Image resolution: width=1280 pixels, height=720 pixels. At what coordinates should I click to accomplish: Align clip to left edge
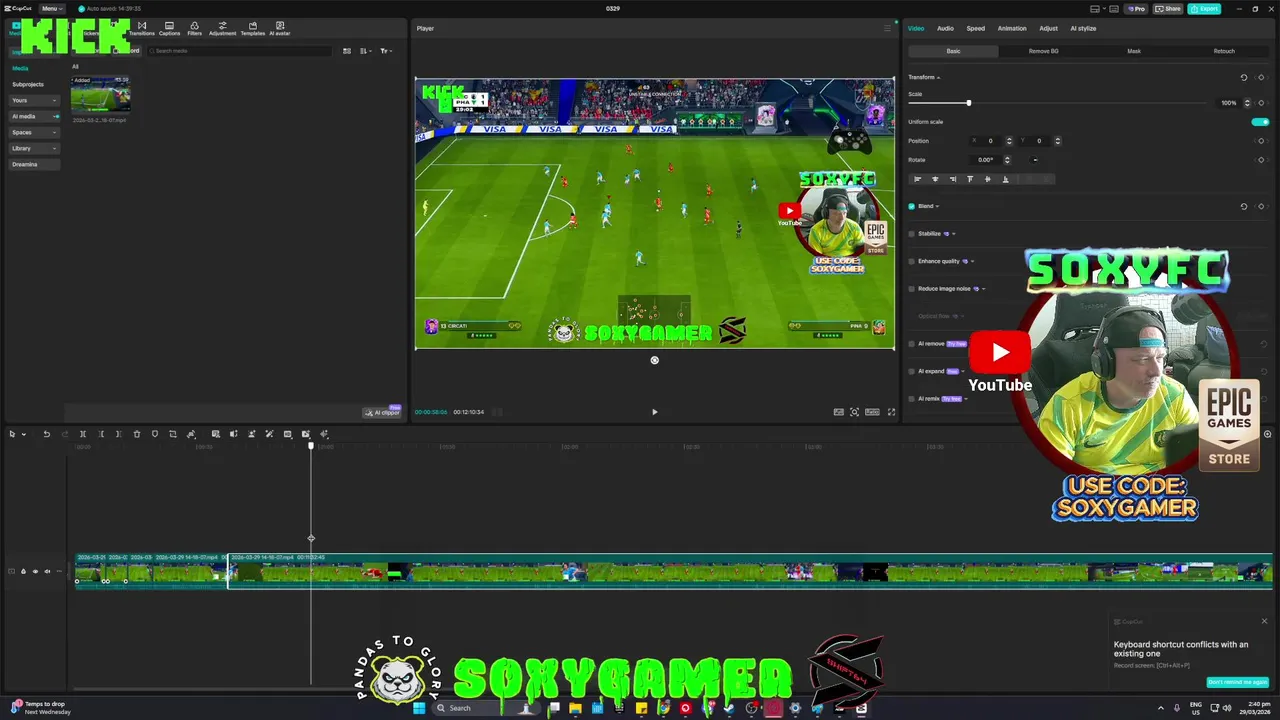pos(917,179)
